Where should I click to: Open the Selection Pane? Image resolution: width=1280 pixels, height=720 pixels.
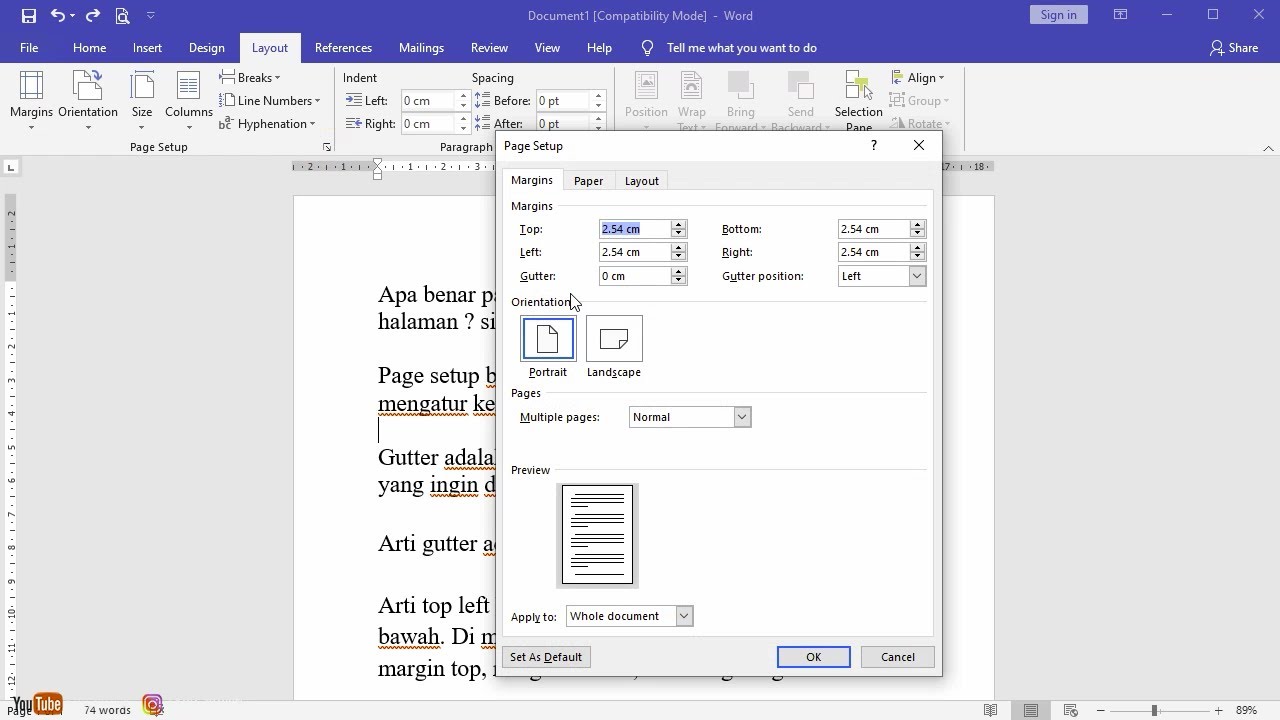pyautogui.click(x=858, y=100)
